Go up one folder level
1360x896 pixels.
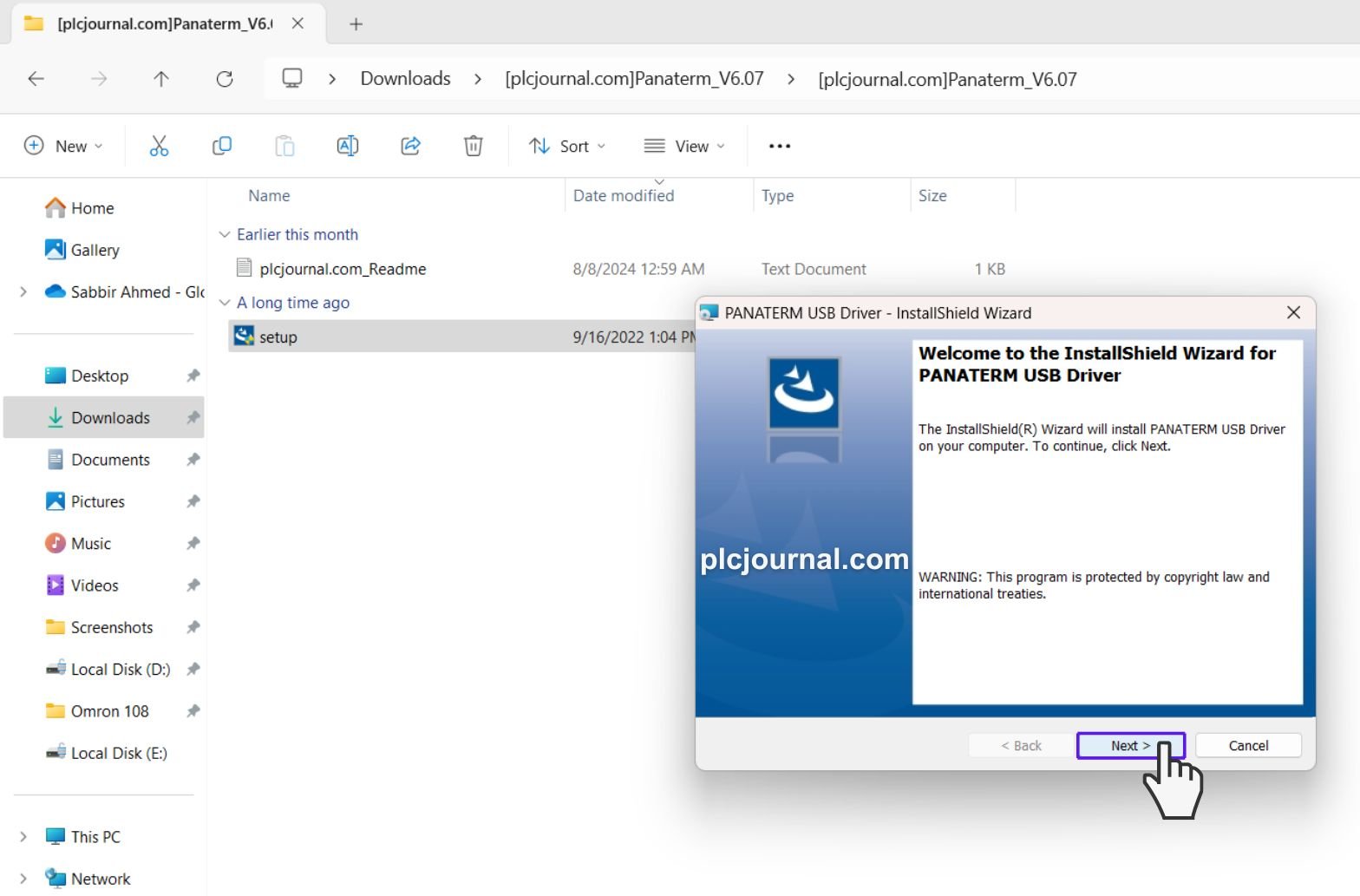(161, 79)
